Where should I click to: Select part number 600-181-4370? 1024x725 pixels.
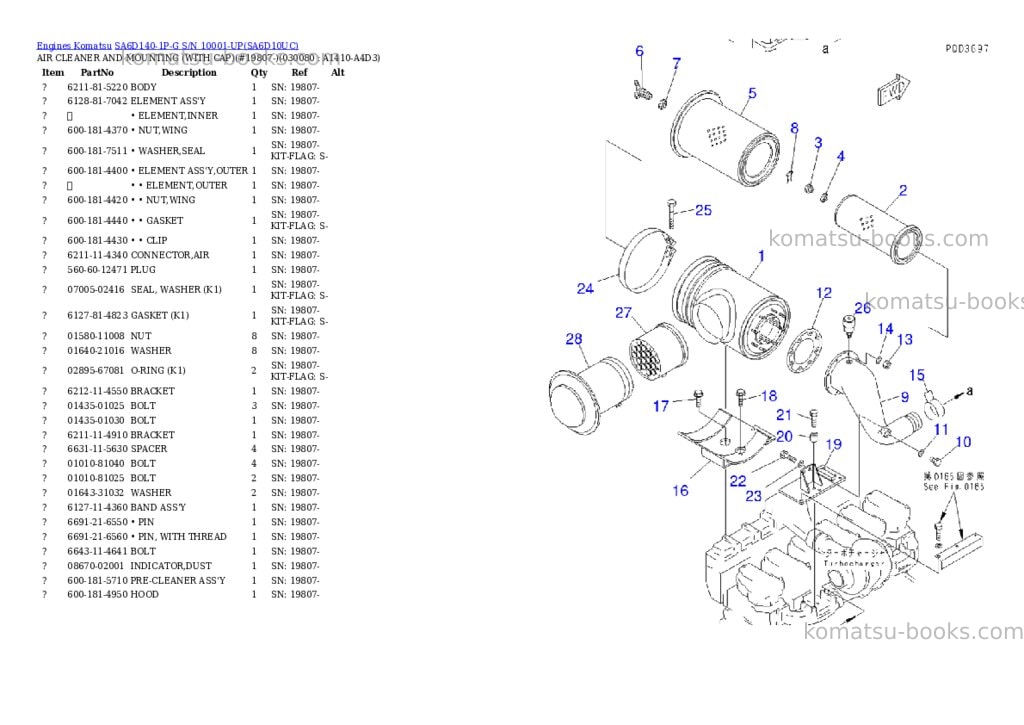pyautogui.click(x=97, y=131)
